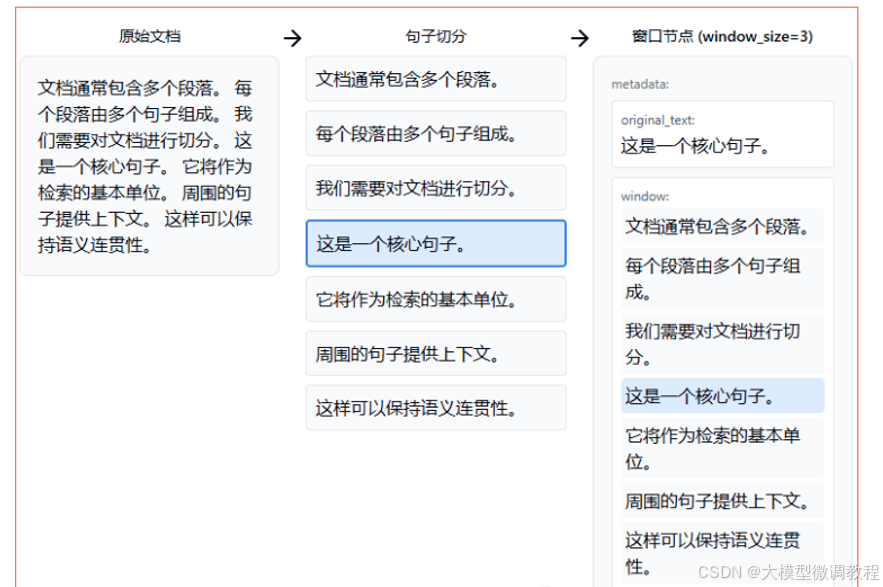Viewport: 883px width, 587px height.
Task: Click the window list item 周围的句子提供上下文
Action: pyautogui.click(x=721, y=500)
